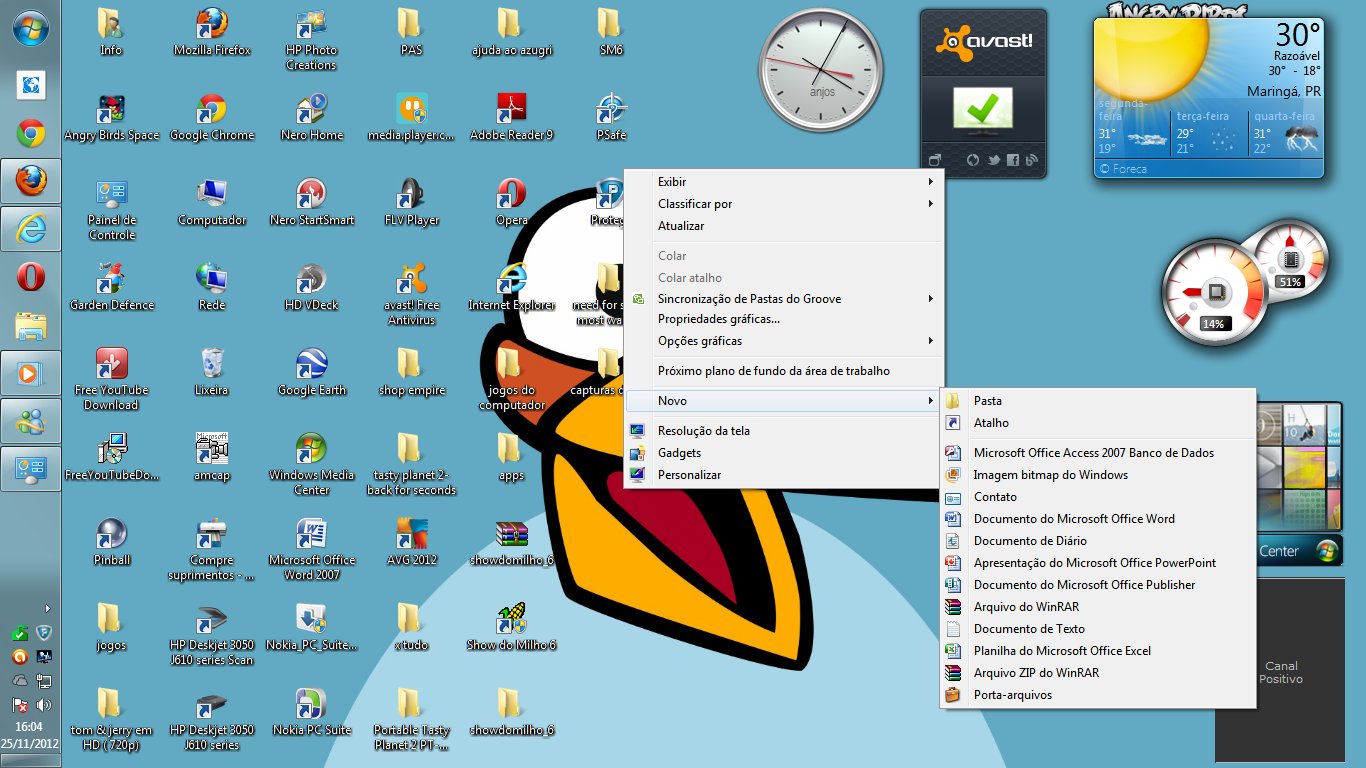
Task: Create Documento de Diário
Action: coord(1098,541)
